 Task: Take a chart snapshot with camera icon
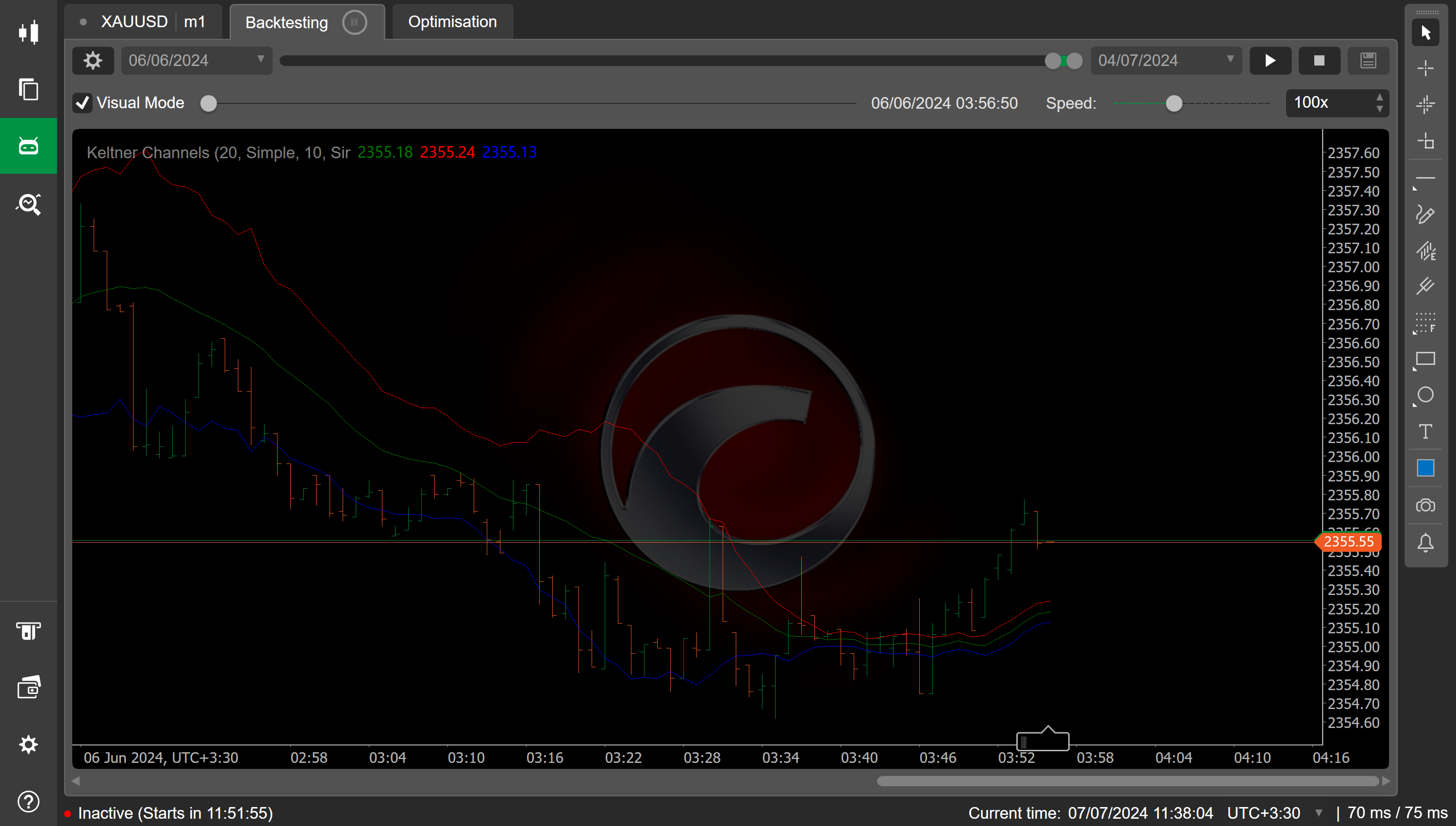pos(1425,506)
